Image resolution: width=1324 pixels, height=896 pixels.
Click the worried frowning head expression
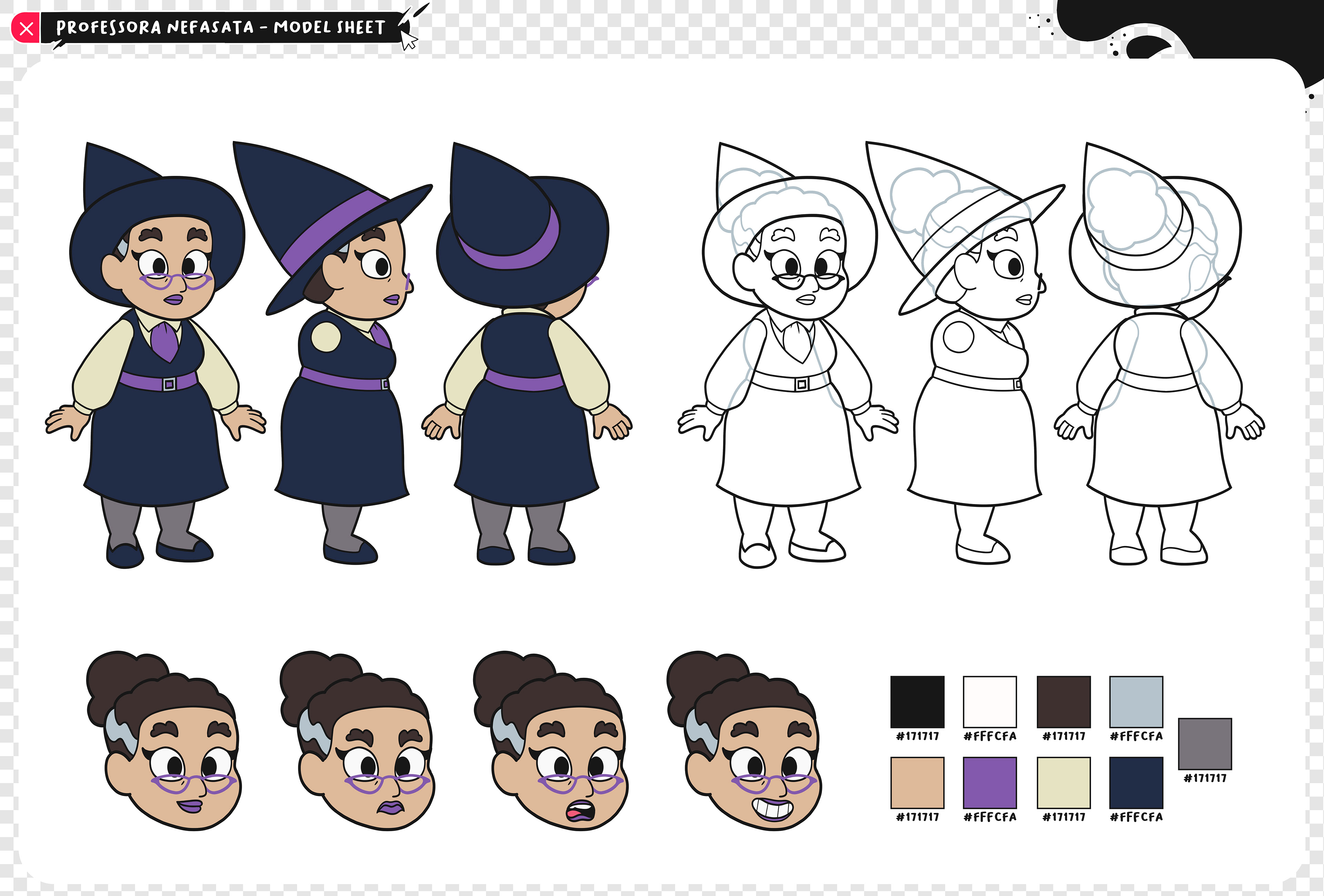[357, 741]
